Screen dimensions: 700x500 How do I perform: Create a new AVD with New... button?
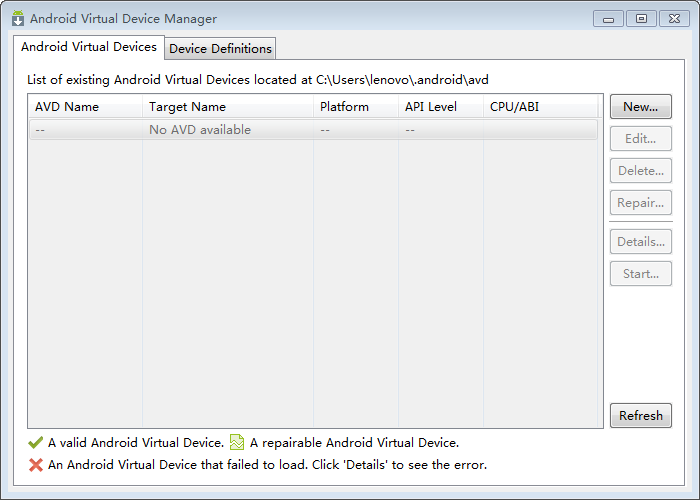tap(641, 107)
